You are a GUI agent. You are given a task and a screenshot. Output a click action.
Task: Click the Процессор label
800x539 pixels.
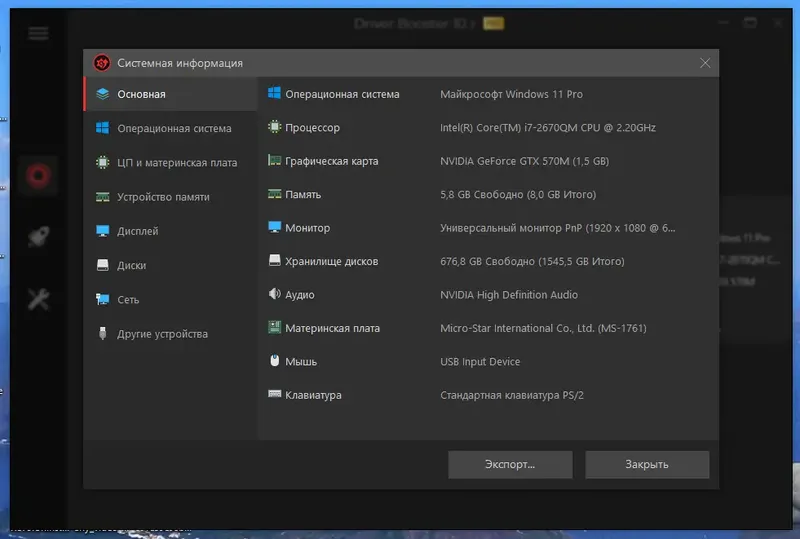click(312, 128)
